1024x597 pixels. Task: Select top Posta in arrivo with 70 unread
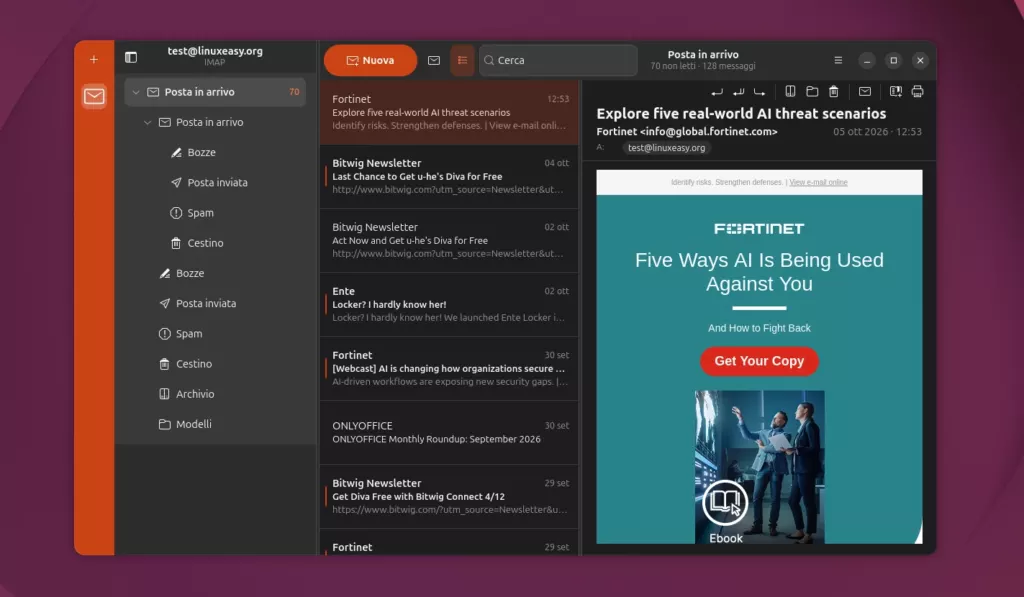[x=215, y=92]
